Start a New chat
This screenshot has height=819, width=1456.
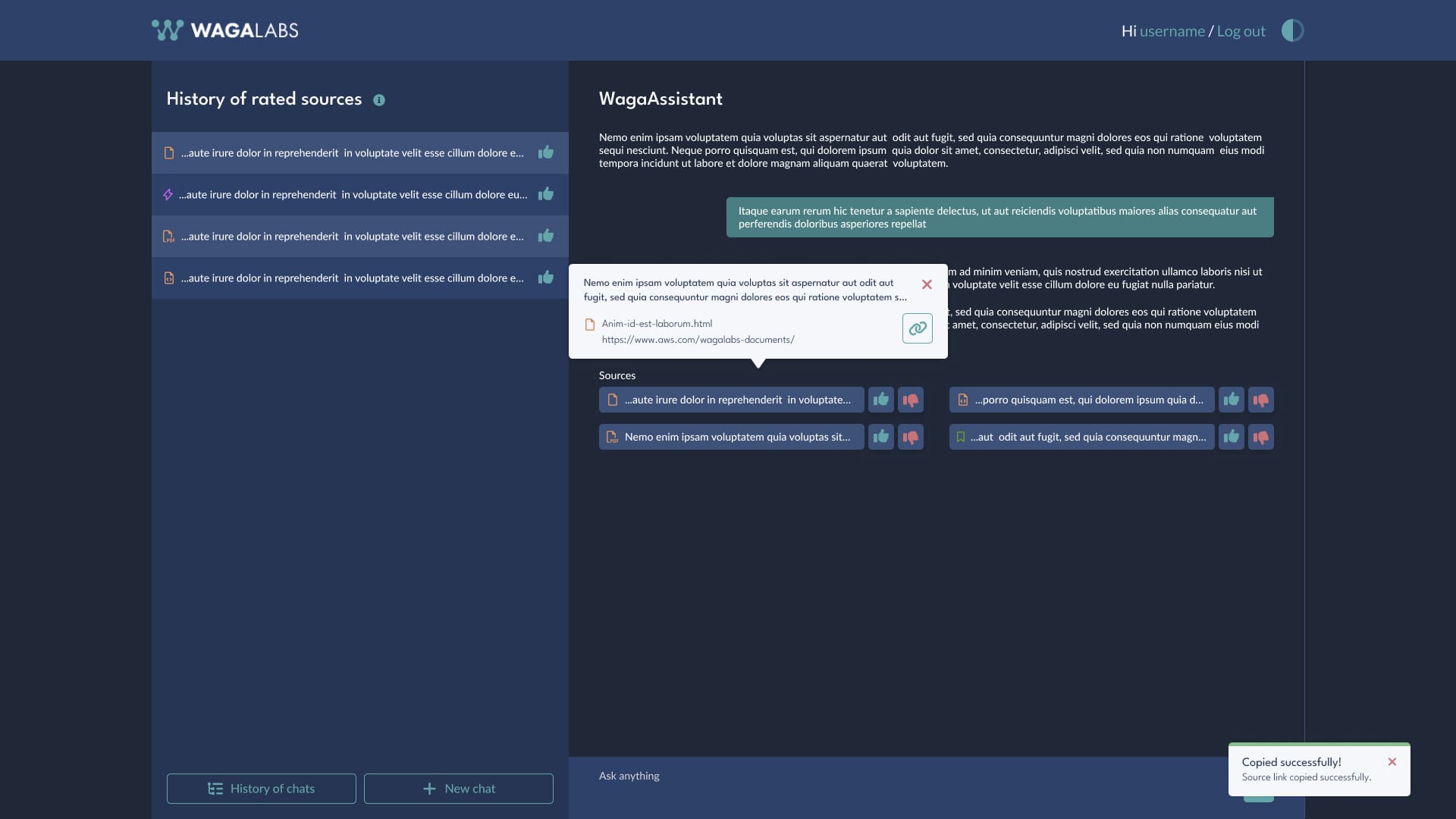[x=459, y=789]
